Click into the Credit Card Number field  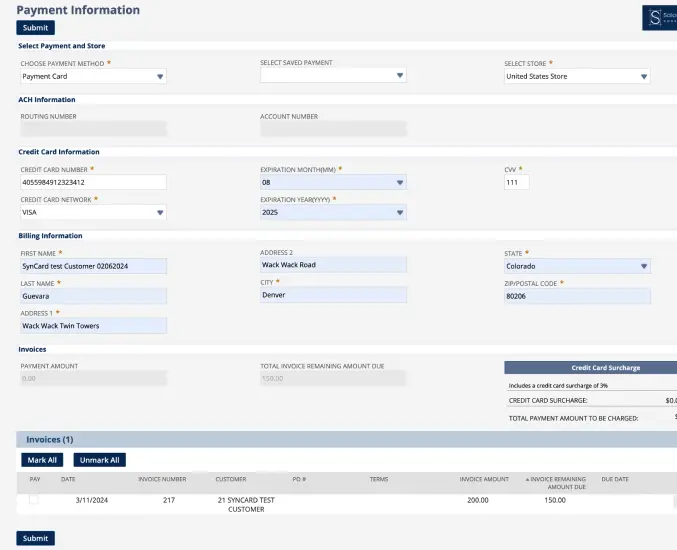tap(93, 183)
